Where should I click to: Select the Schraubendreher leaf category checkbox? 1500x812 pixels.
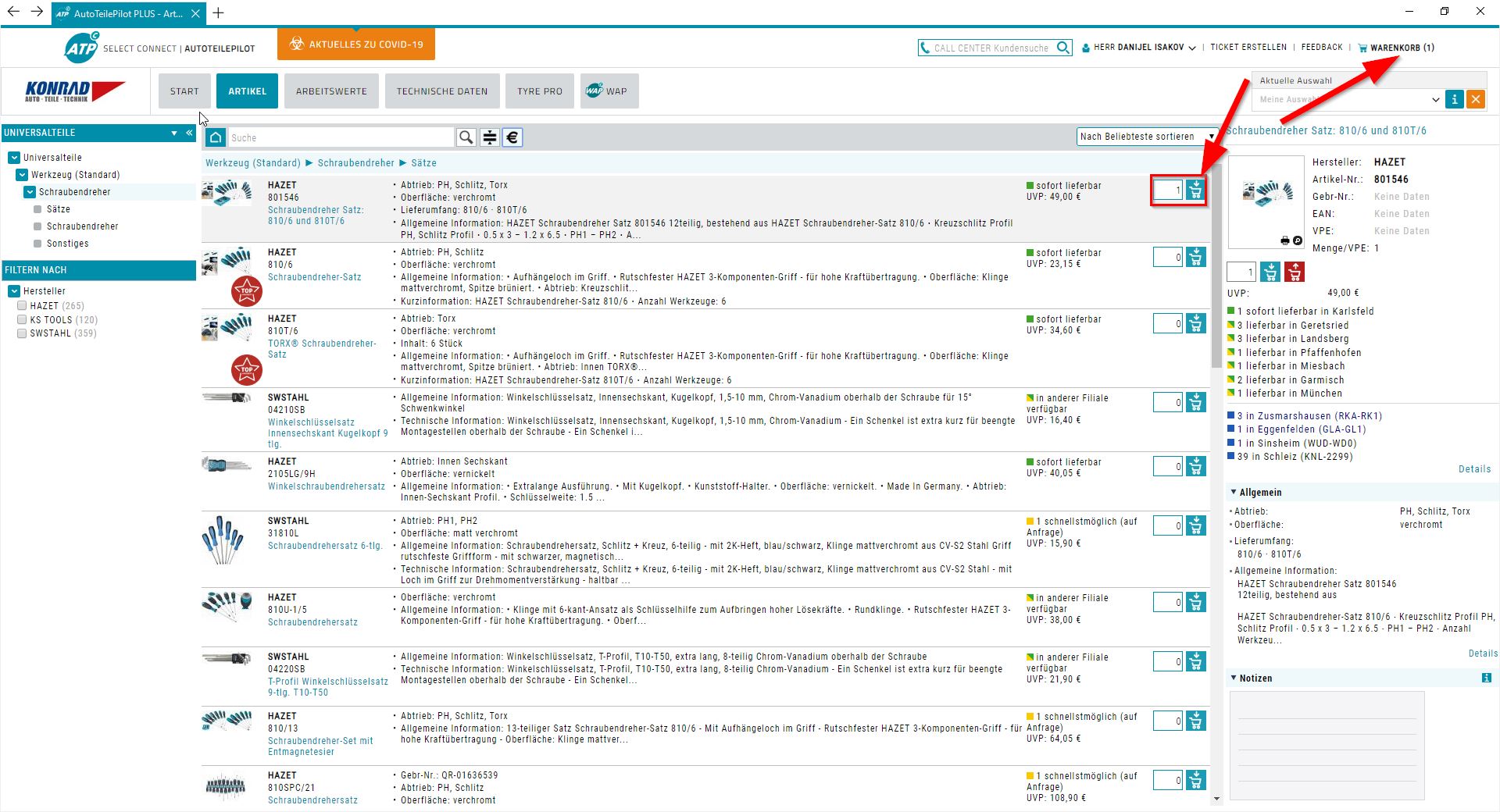pos(37,226)
